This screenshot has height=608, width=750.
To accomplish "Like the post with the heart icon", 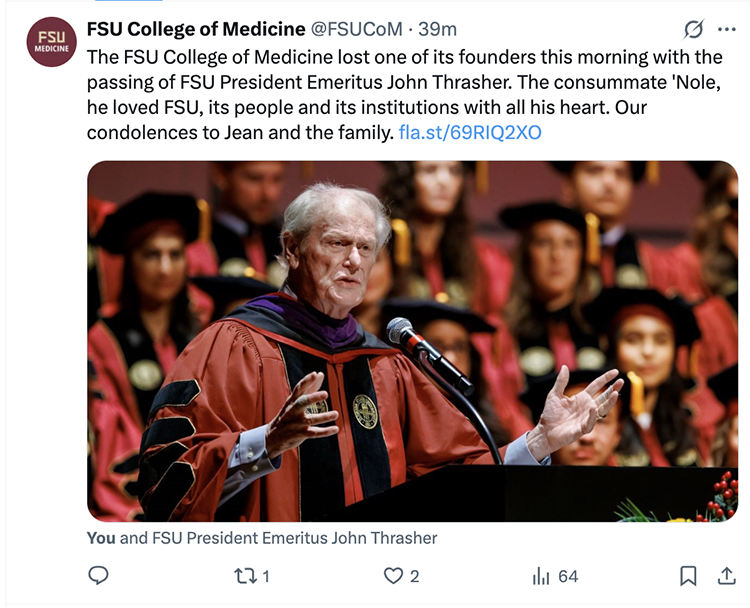I will pos(394,576).
